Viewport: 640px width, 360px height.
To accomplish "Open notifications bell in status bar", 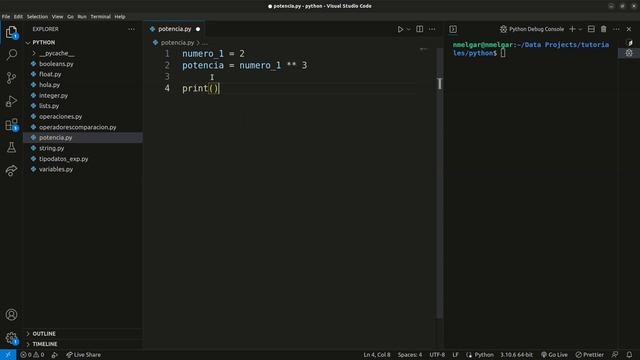I will tap(629, 355).
